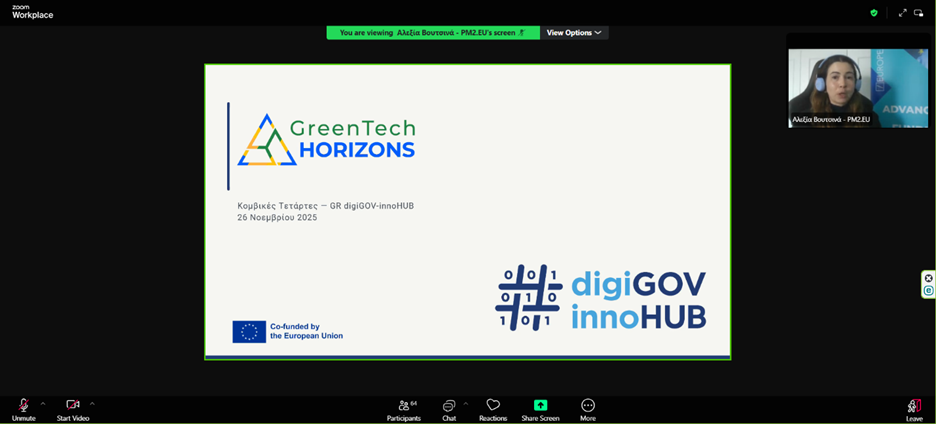Open the View Options dropdown
The height and width of the screenshot is (424, 936).
(x=574, y=33)
